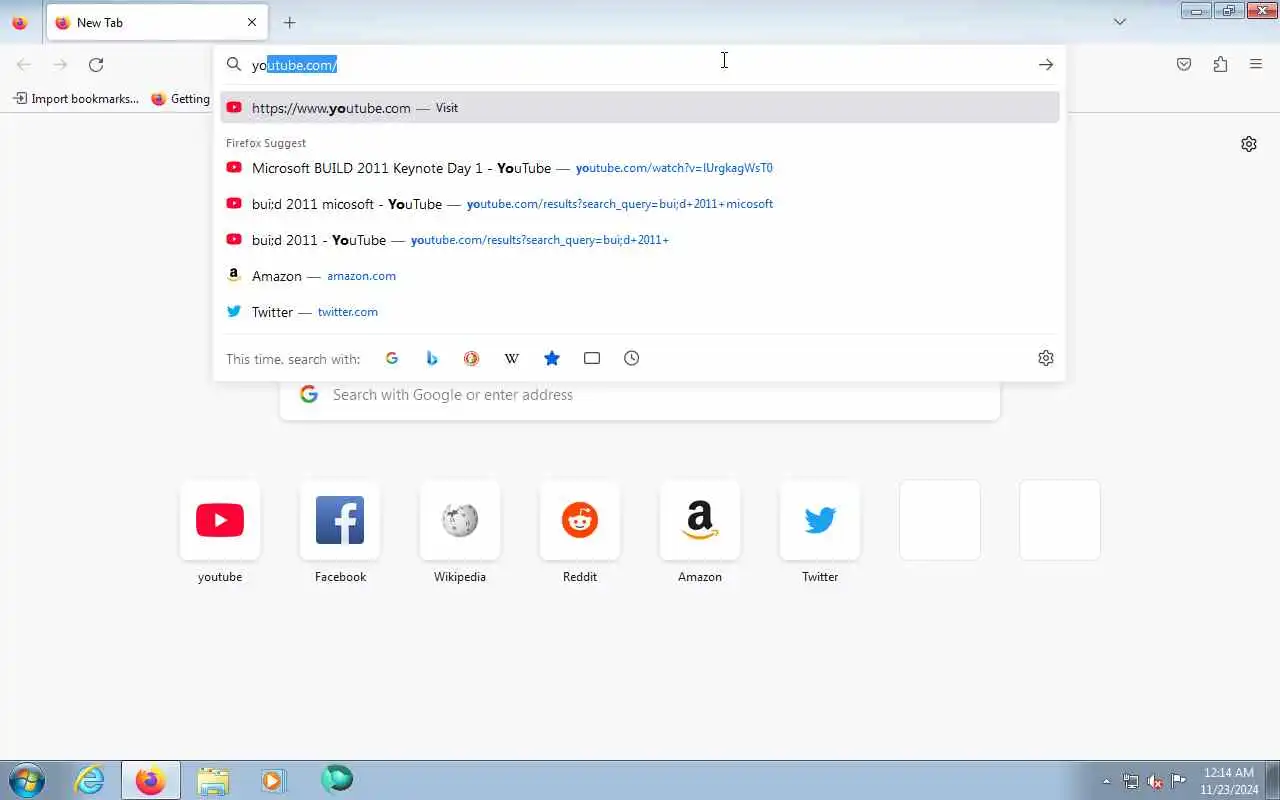Click the Firefox View icon
Screen dimensions: 1280x800
19,22
